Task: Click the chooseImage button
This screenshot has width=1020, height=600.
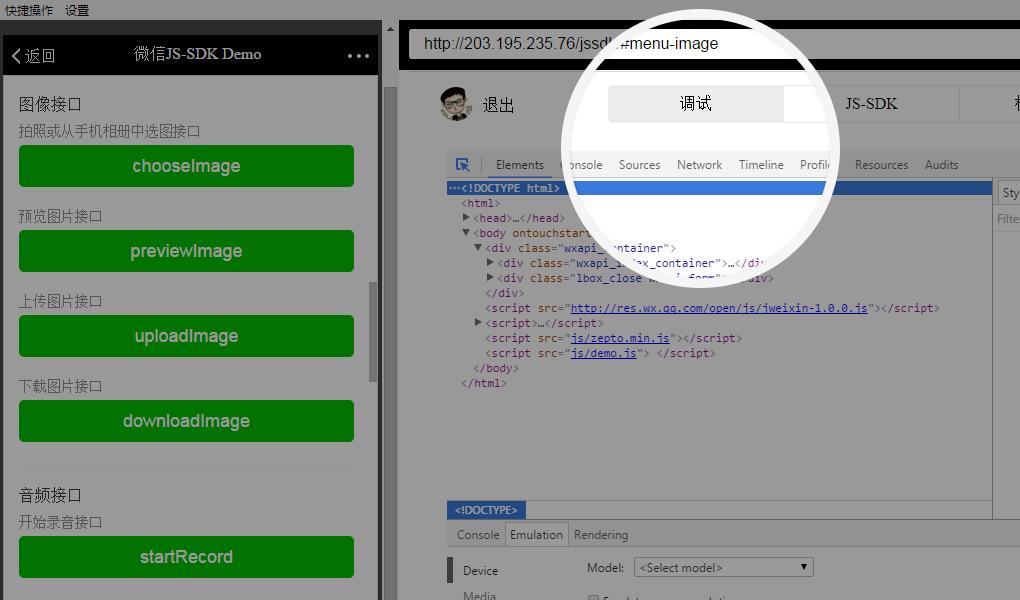Action: [x=186, y=166]
